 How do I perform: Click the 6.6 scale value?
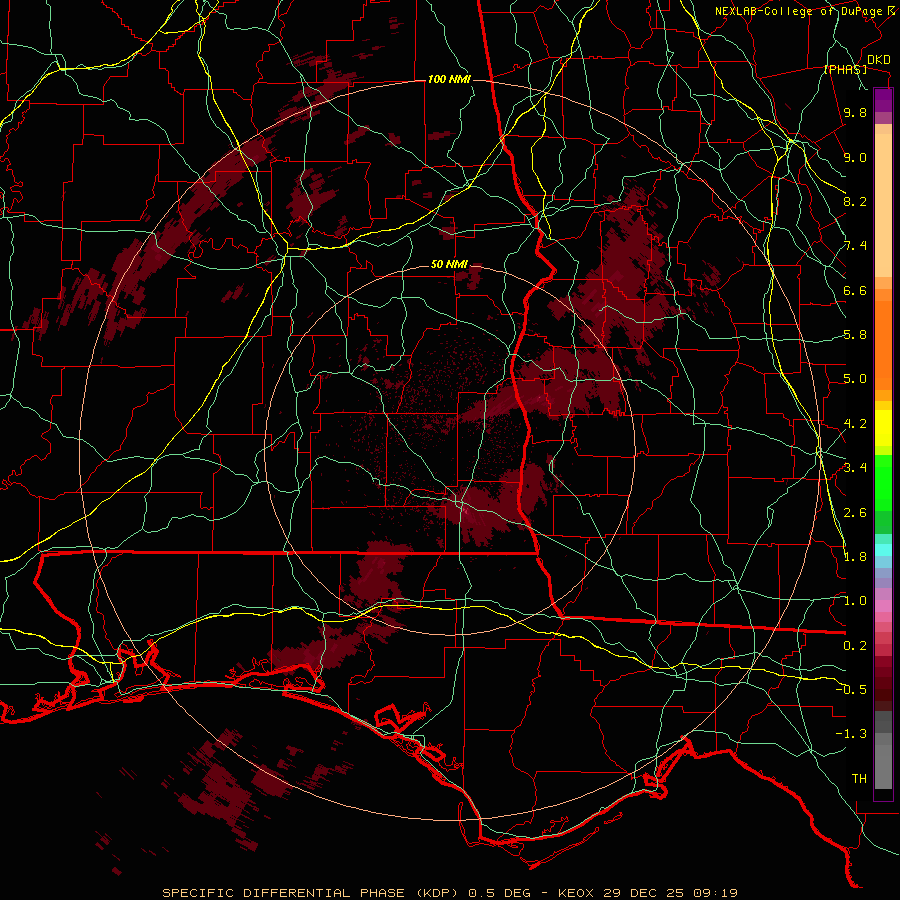click(855, 290)
